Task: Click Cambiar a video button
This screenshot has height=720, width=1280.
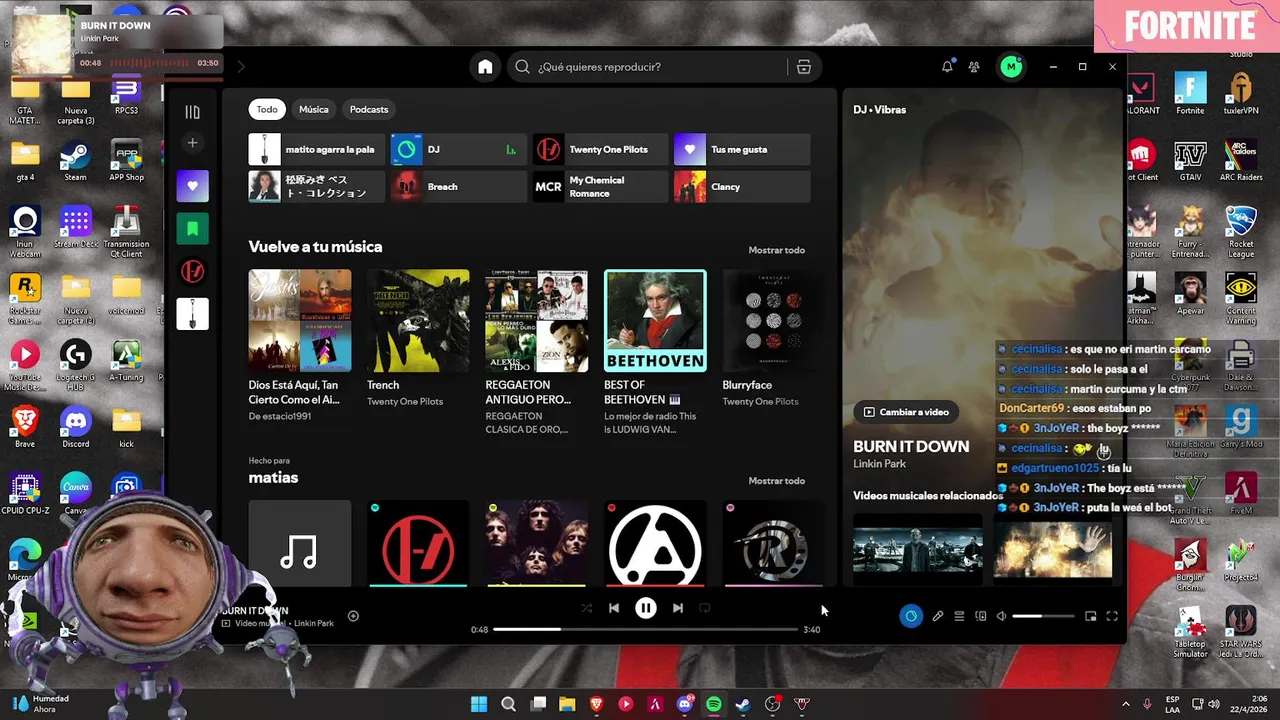Action: [906, 412]
